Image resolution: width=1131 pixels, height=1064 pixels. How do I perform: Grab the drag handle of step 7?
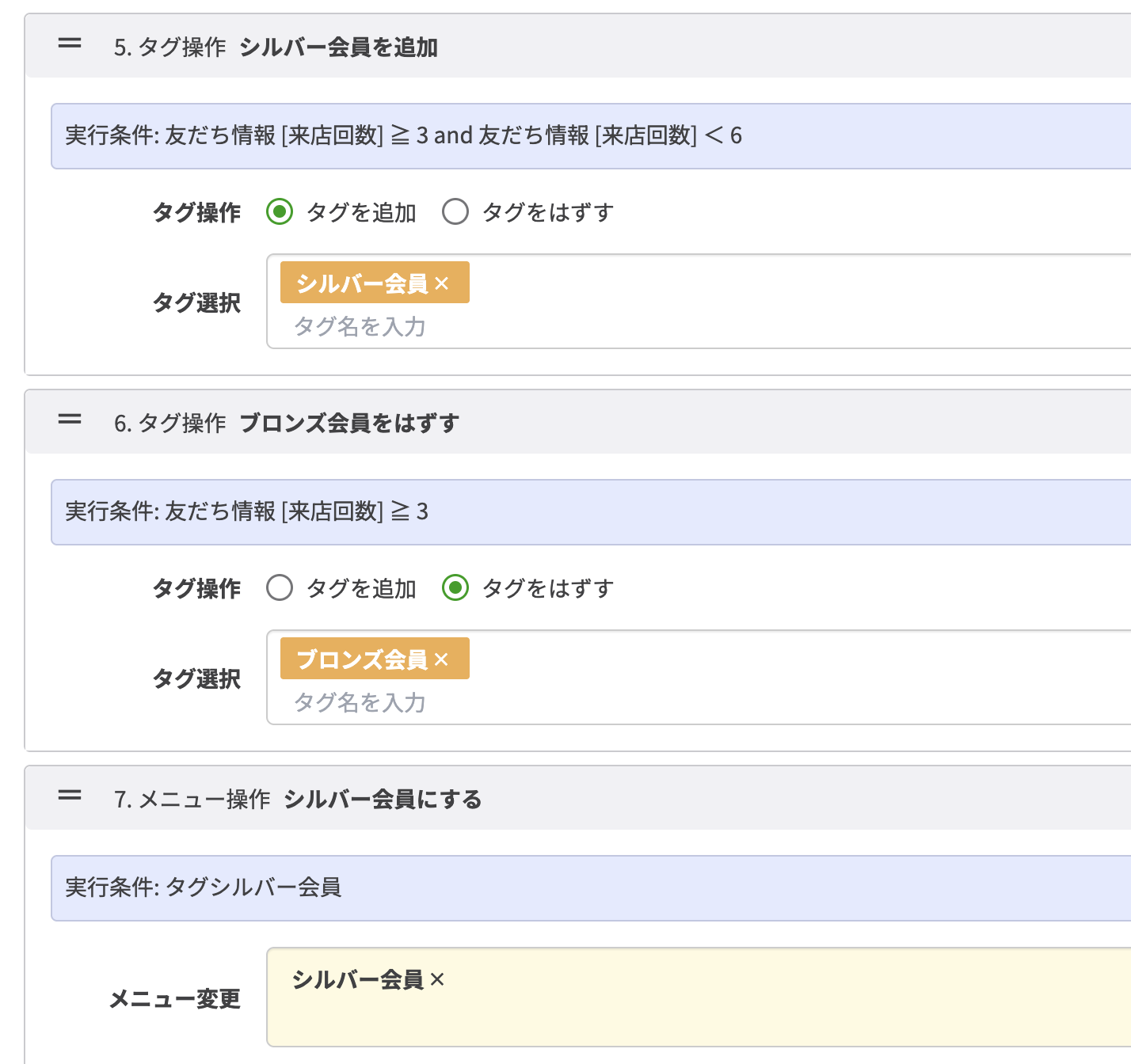coord(70,796)
